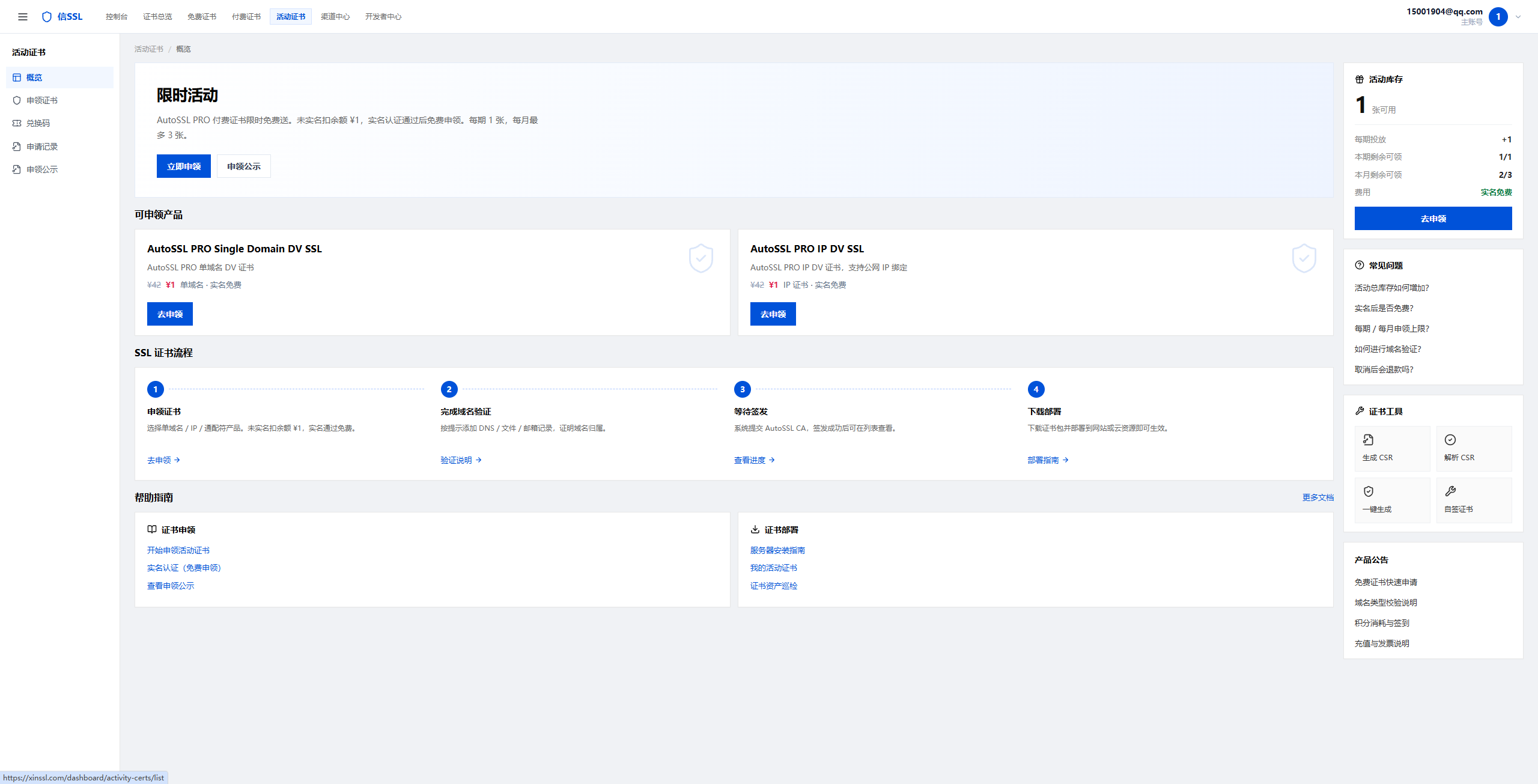Open the 查看进度 link
Viewport: 1538px width, 784px height.
755,460
